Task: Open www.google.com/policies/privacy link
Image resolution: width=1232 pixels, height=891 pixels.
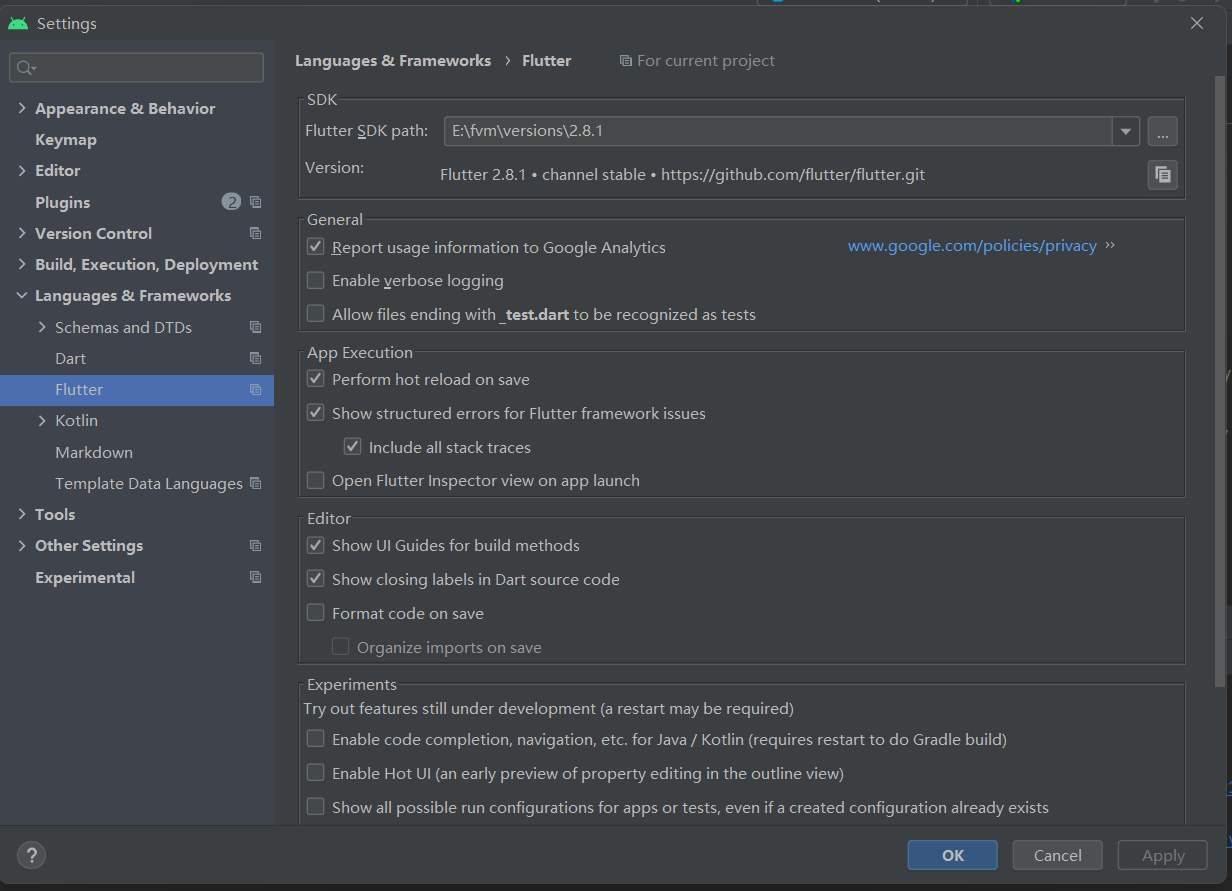Action: (972, 246)
